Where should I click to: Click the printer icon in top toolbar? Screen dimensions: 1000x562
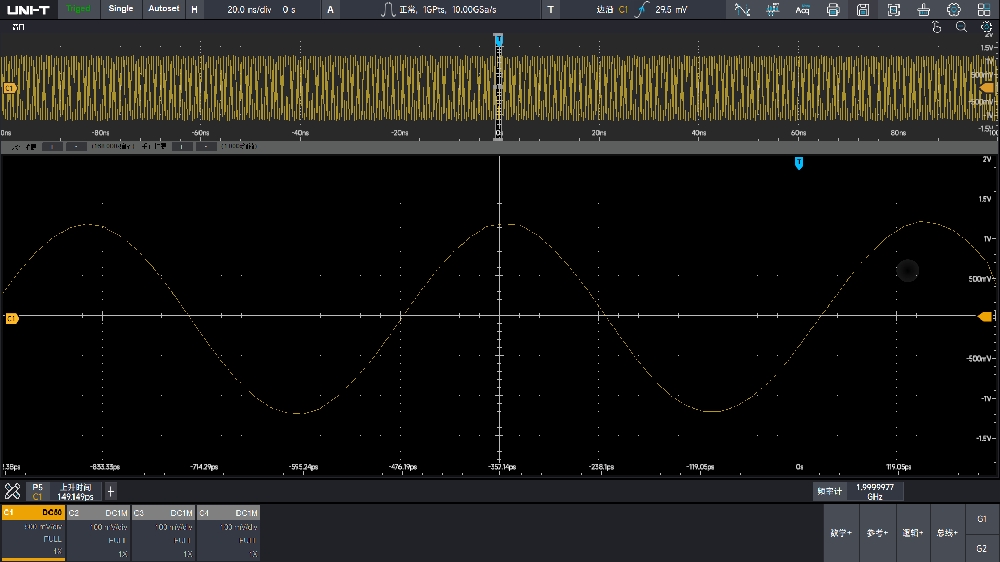[833, 10]
